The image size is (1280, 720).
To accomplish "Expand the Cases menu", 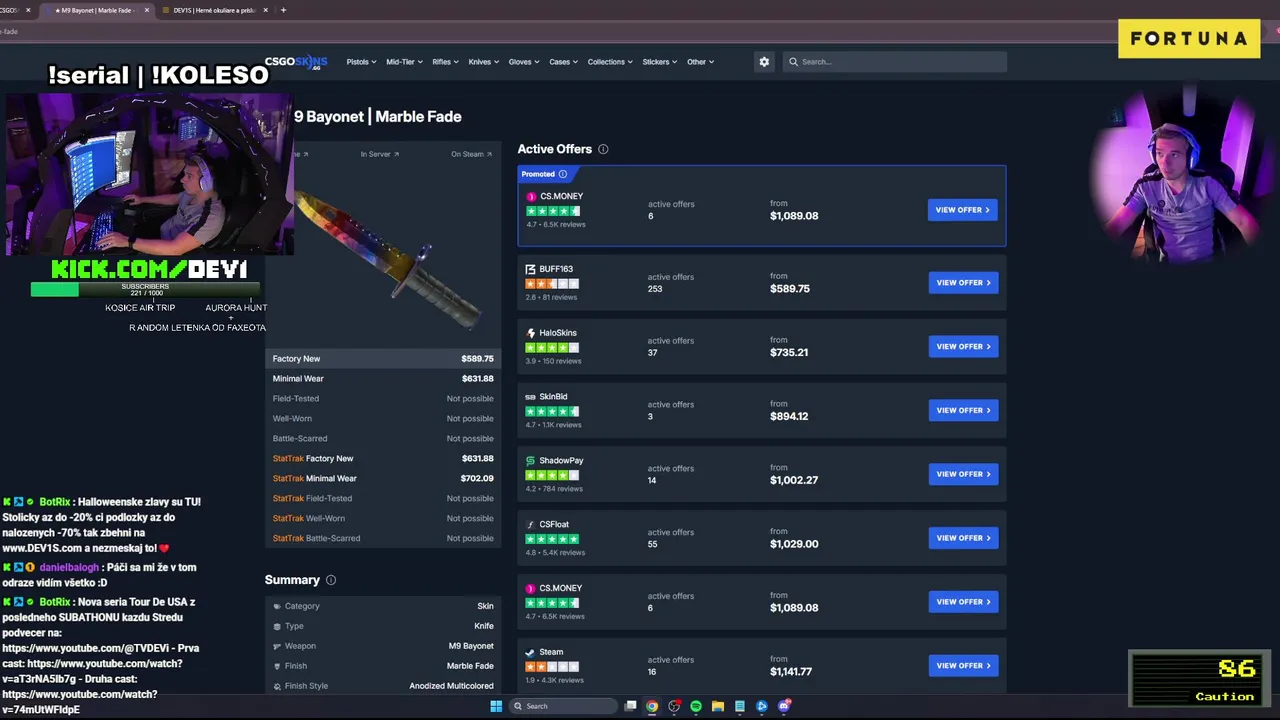I will (563, 62).
